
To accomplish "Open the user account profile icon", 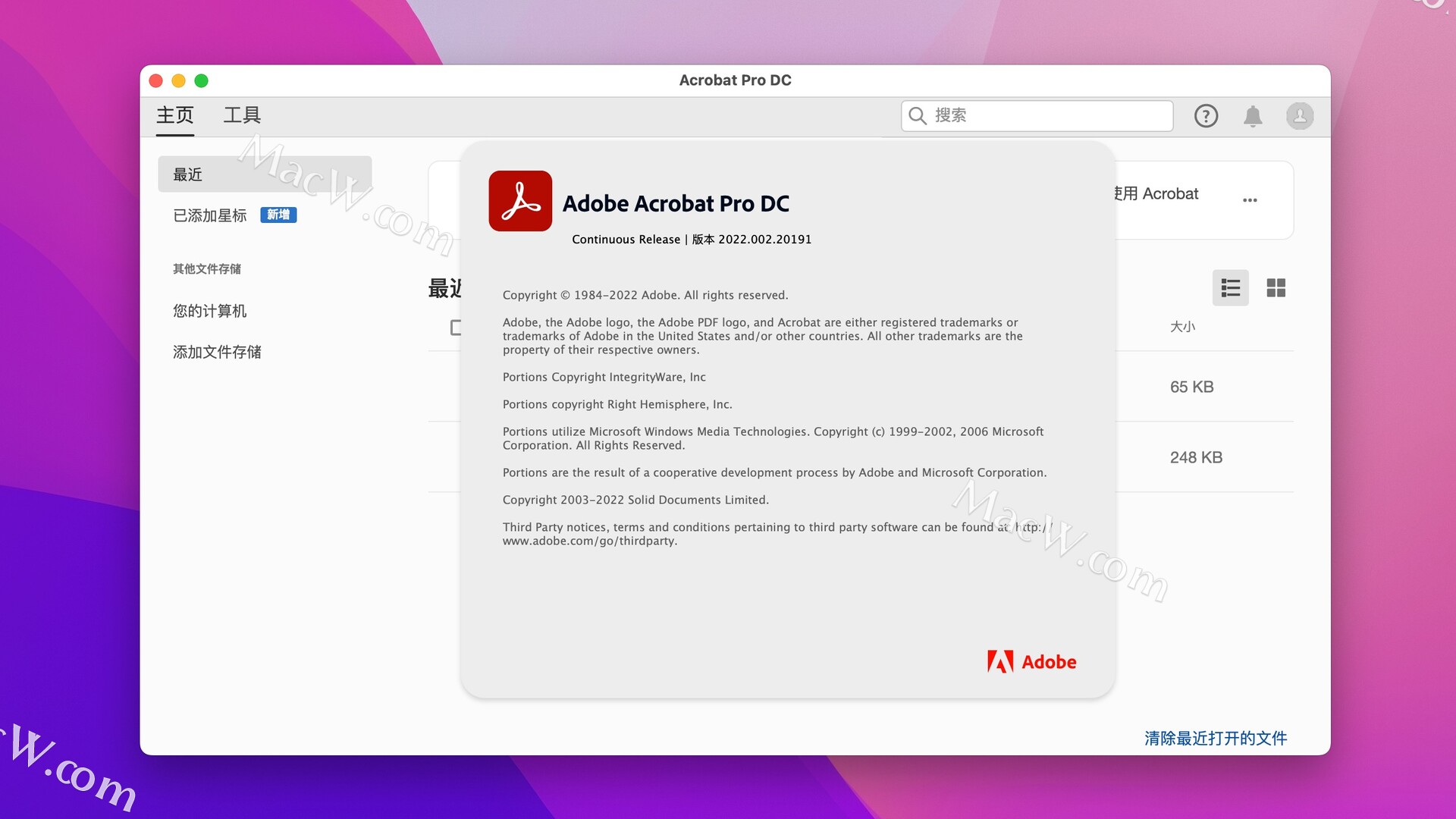I will click(1299, 116).
